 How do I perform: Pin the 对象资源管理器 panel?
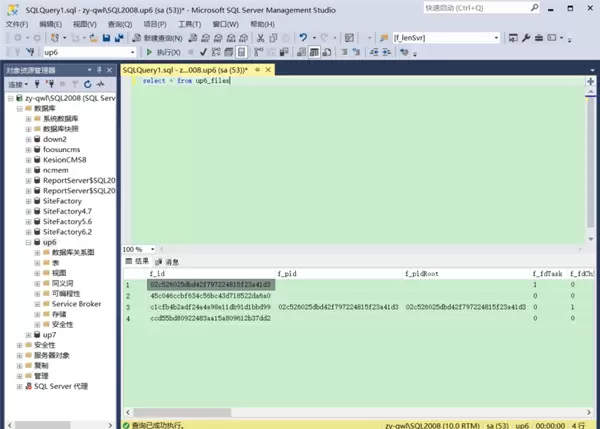click(100, 71)
